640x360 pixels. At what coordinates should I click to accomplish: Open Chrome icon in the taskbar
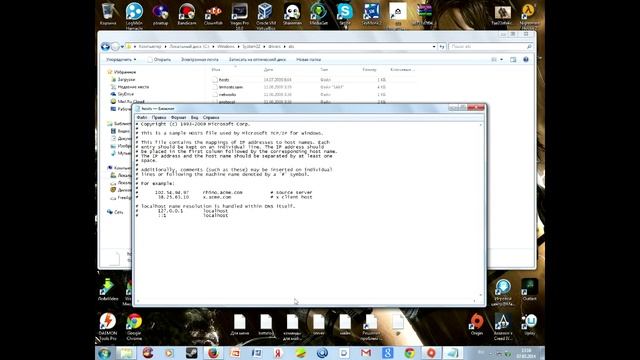pyautogui.click(x=409, y=353)
